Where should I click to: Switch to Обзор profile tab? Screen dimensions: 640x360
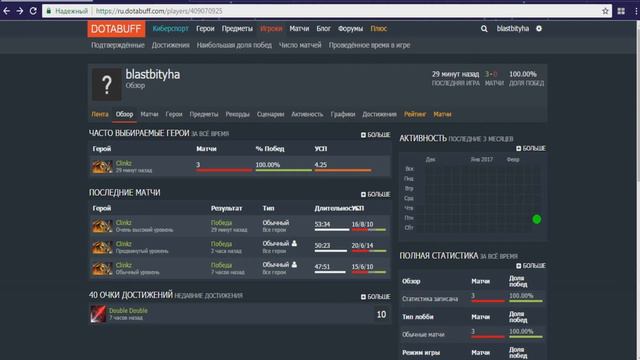pos(124,114)
